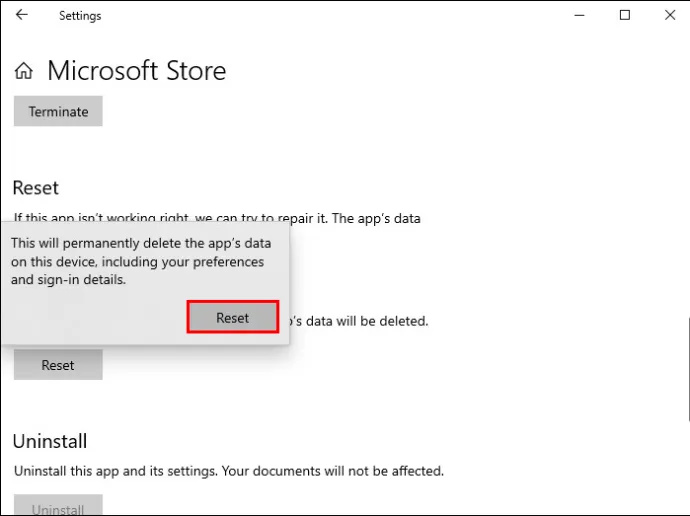
Task: Open Settings home via house icon
Action: coord(24,70)
